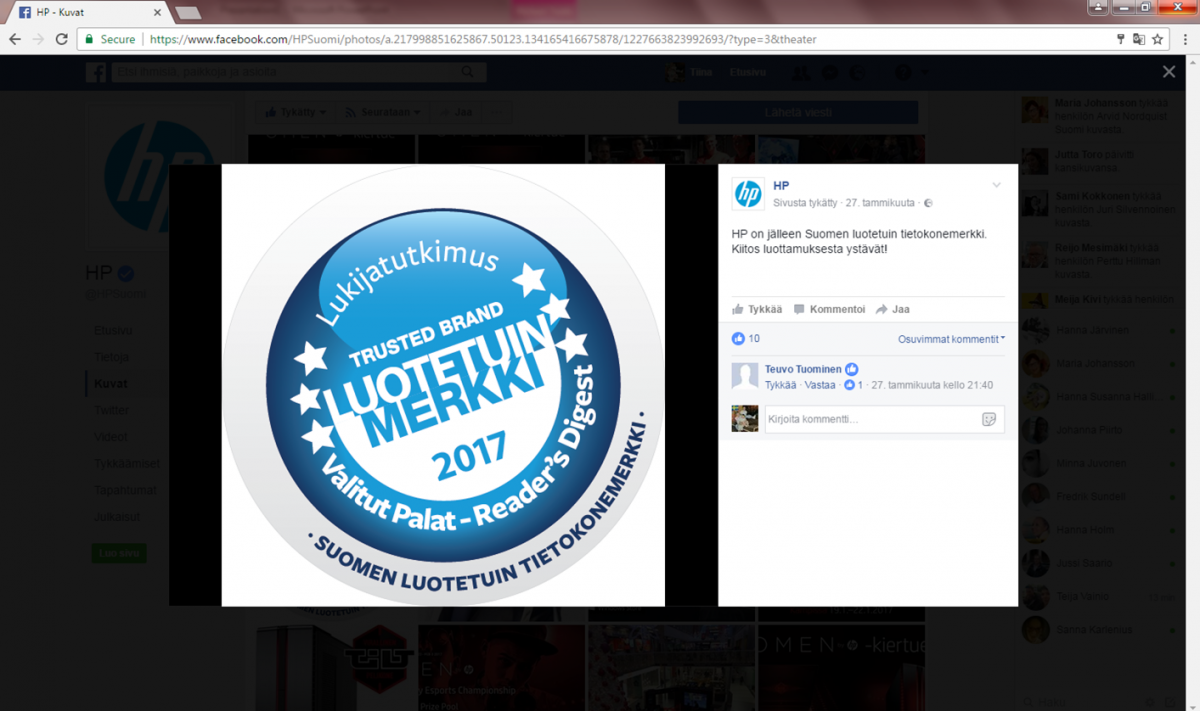1200x711 pixels.
Task: Close the HP - Kuvat tab
Action: tap(156, 12)
